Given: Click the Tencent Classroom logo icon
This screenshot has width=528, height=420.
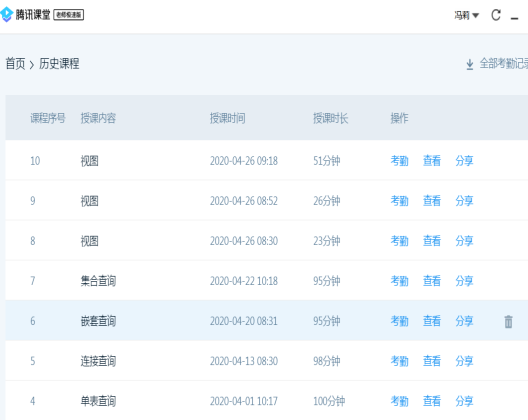Looking at the screenshot, I should (x=6, y=14).
